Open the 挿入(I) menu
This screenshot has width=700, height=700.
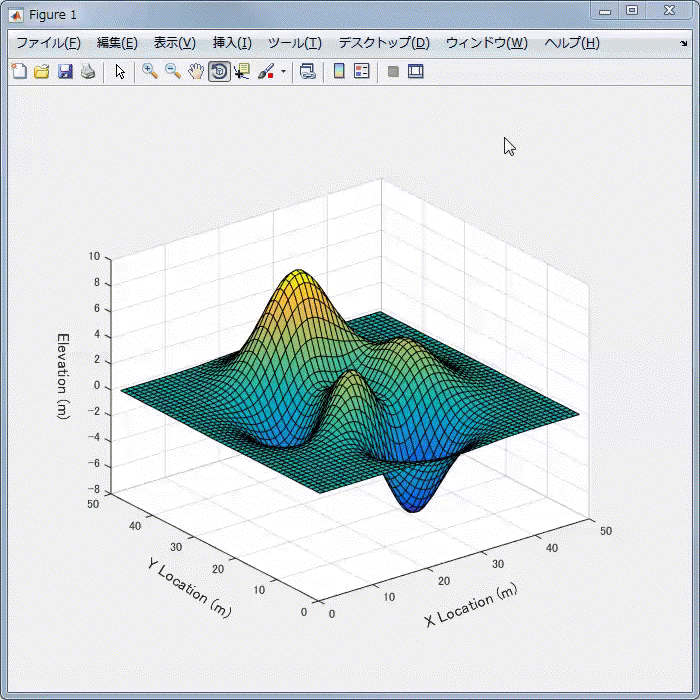click(232, 43)
